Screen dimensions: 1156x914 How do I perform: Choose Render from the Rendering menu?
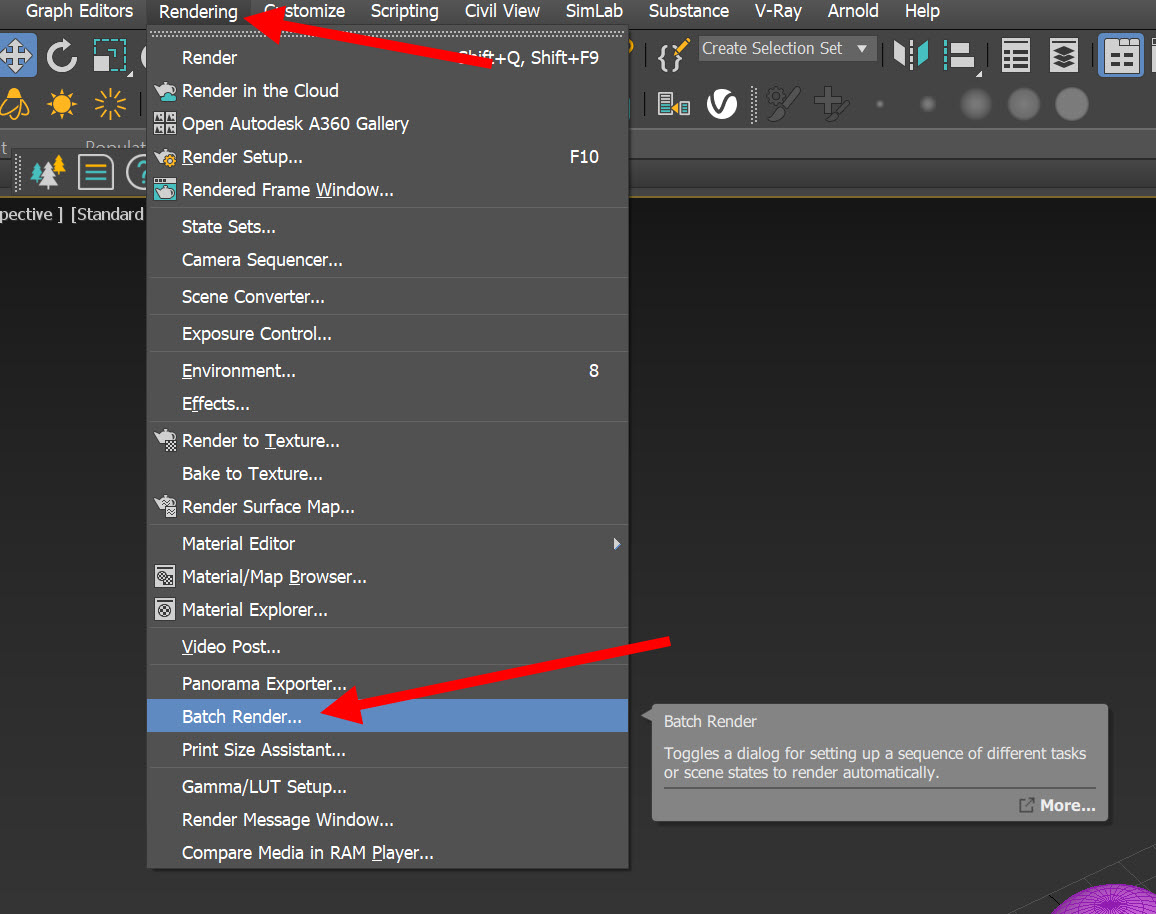coord(388,57)
